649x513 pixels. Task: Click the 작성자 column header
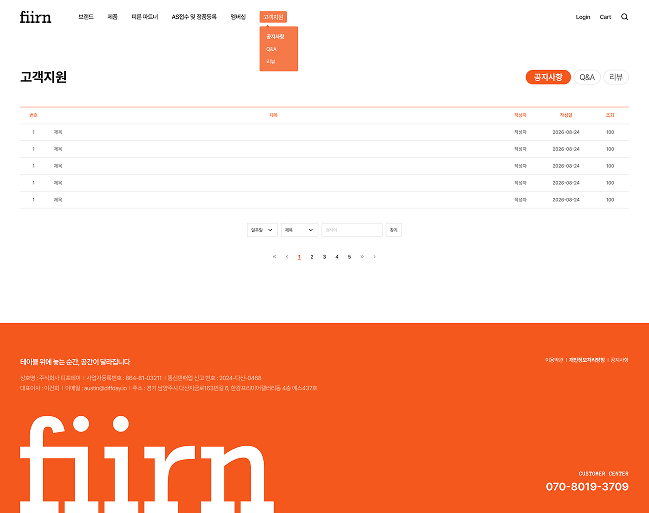(x=520, y=115)
